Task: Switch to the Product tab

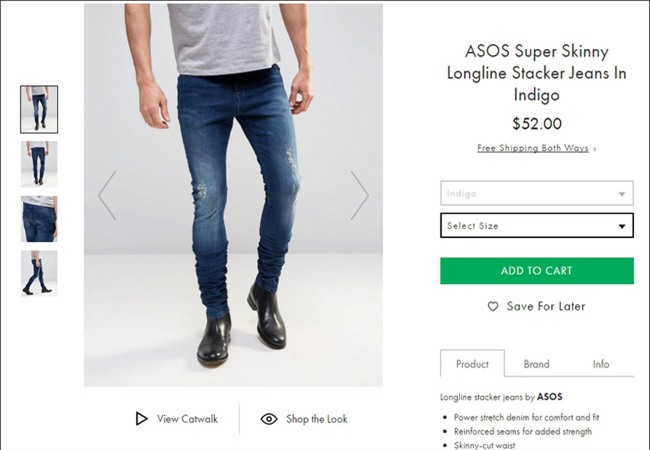Action: pos(472,364)
